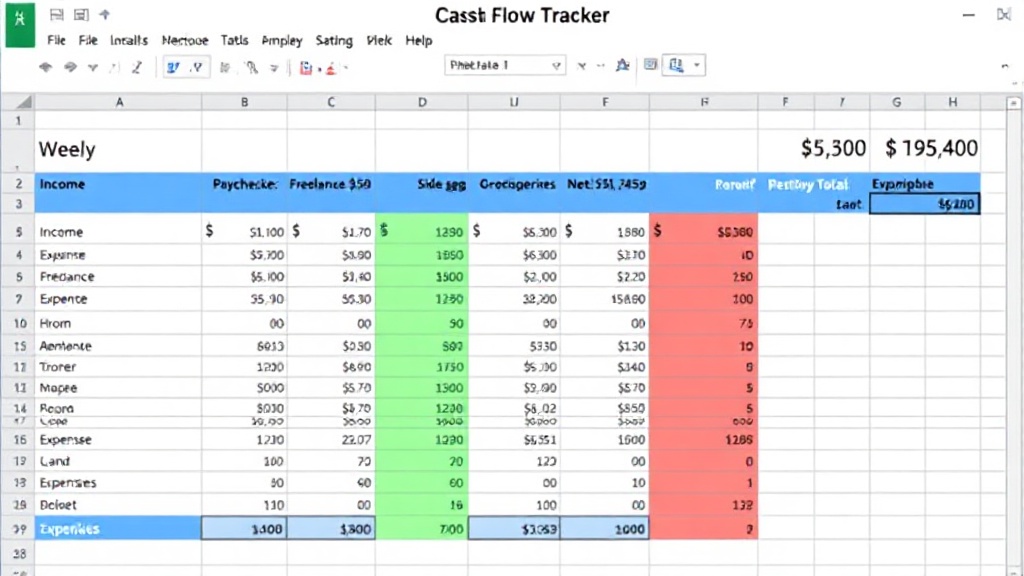This screenshot has height=576, width=1024.
Task: Click the dropdown arrow of the font box
Action: pos(556,65)
